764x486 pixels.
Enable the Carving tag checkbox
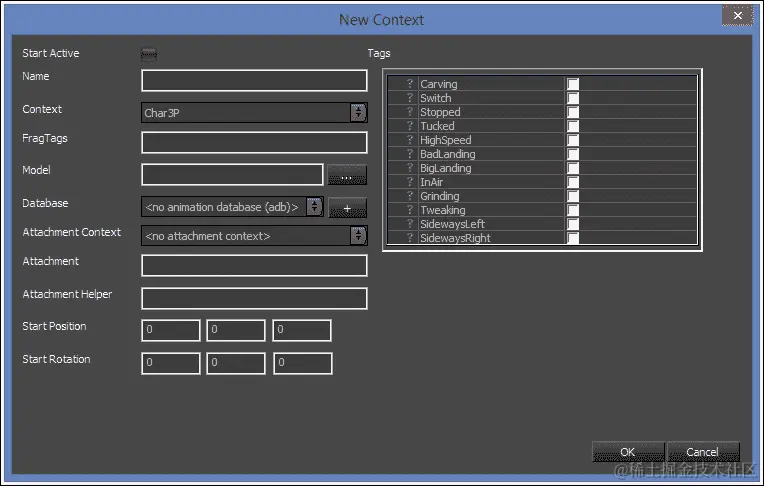click(573, 84)
